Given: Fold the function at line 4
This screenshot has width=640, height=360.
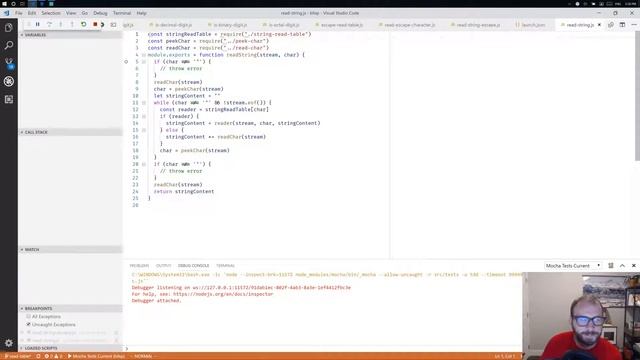Looking at the screenshot, I should 144,55.
